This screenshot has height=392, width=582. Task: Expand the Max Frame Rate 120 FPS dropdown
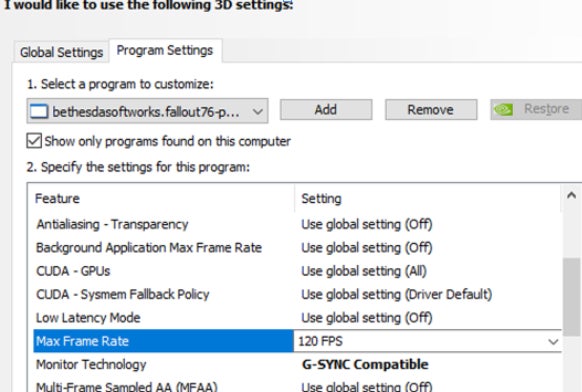(553, 341)
